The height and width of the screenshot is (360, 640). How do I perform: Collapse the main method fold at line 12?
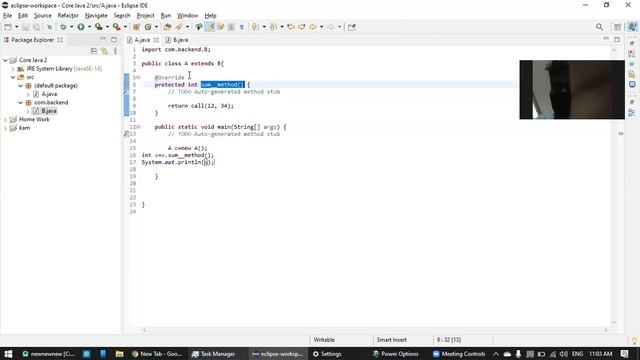tap(138, 127)
